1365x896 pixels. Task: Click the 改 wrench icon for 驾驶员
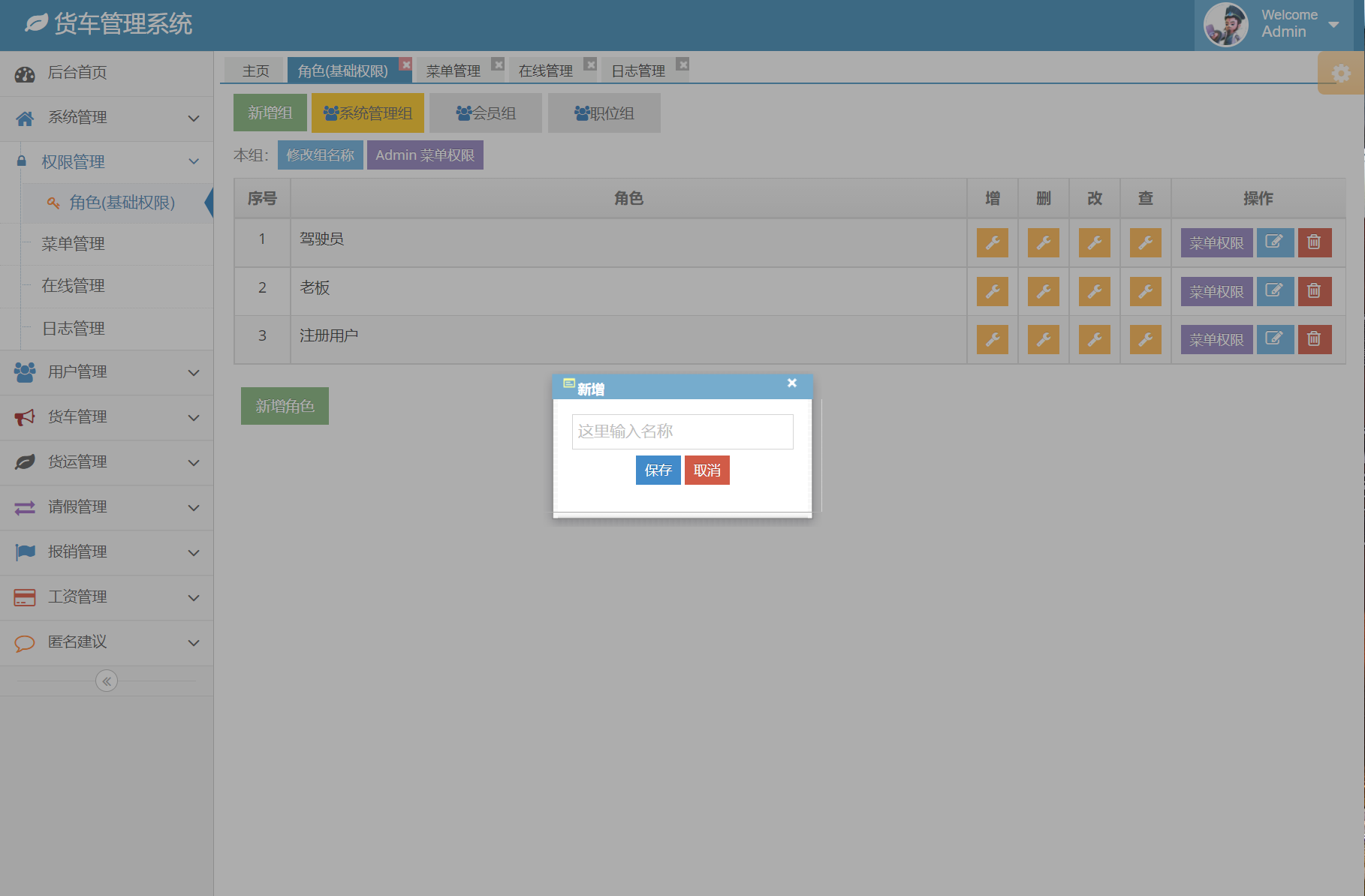point(1094,242)
